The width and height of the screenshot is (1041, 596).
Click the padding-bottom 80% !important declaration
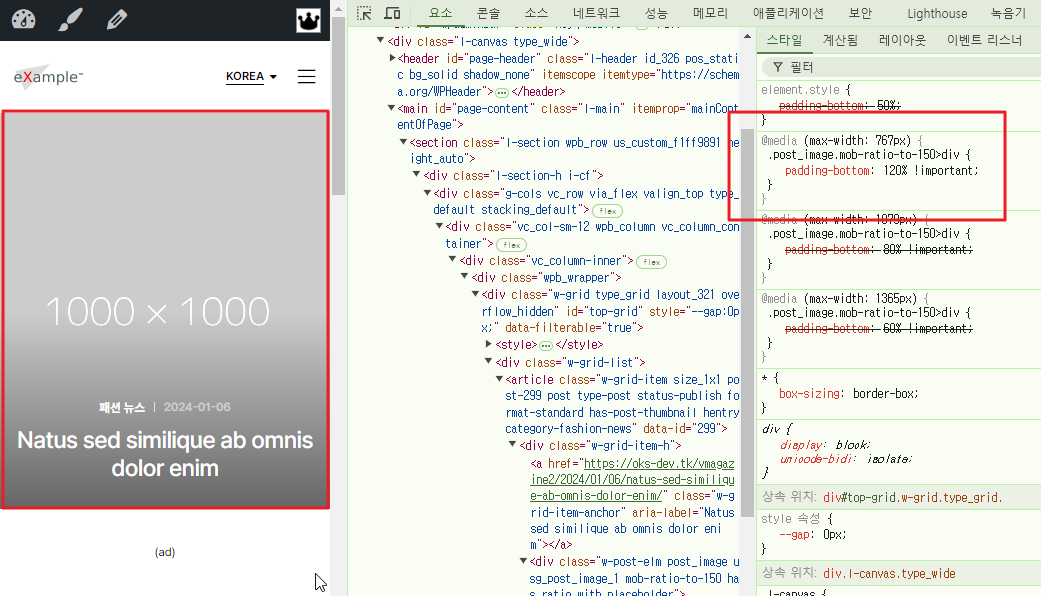coord(878,250)
